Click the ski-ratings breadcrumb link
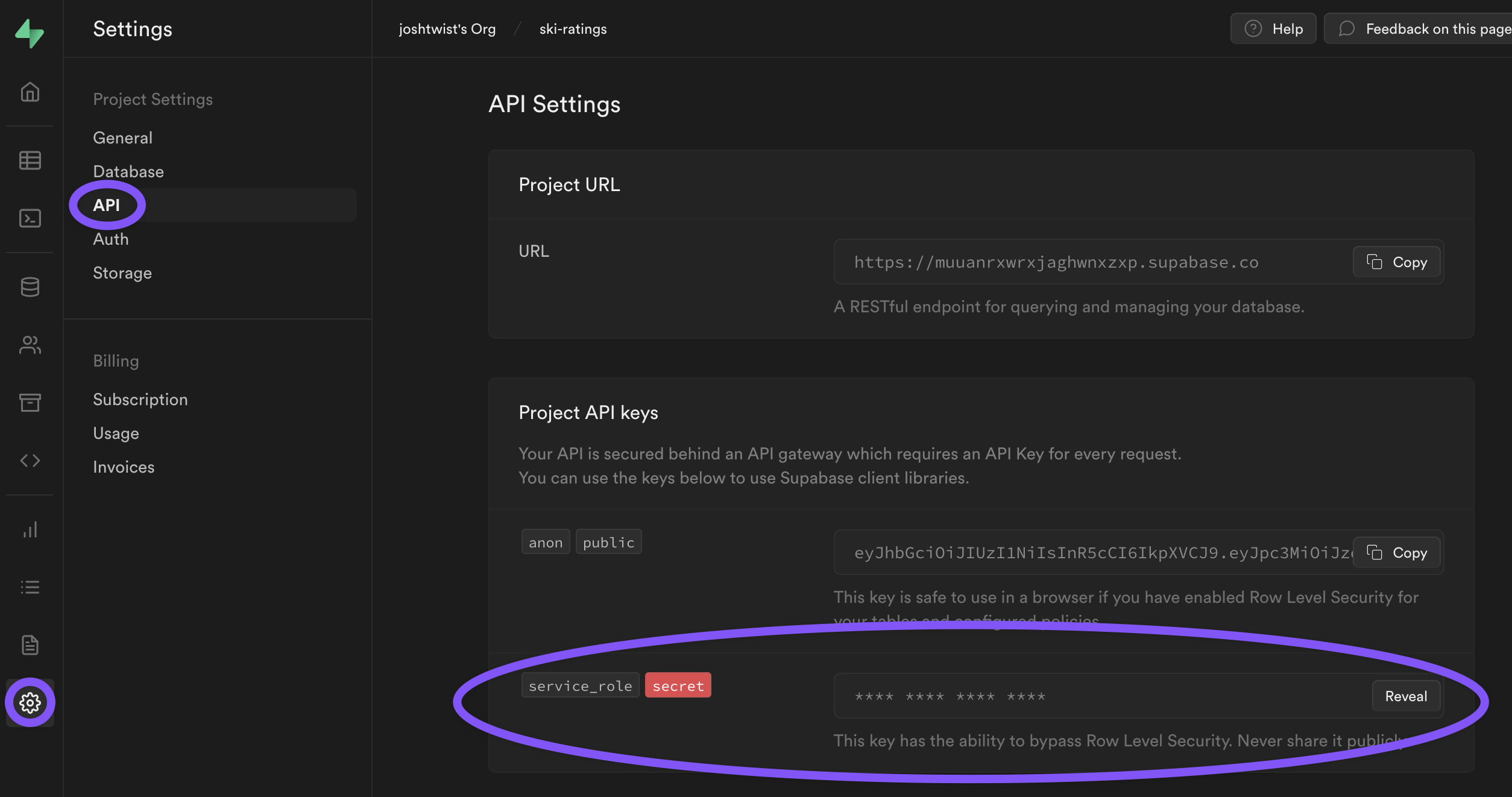Viewport: 1512px width, 797px height. pyautogui.click(x=573, y=29)
